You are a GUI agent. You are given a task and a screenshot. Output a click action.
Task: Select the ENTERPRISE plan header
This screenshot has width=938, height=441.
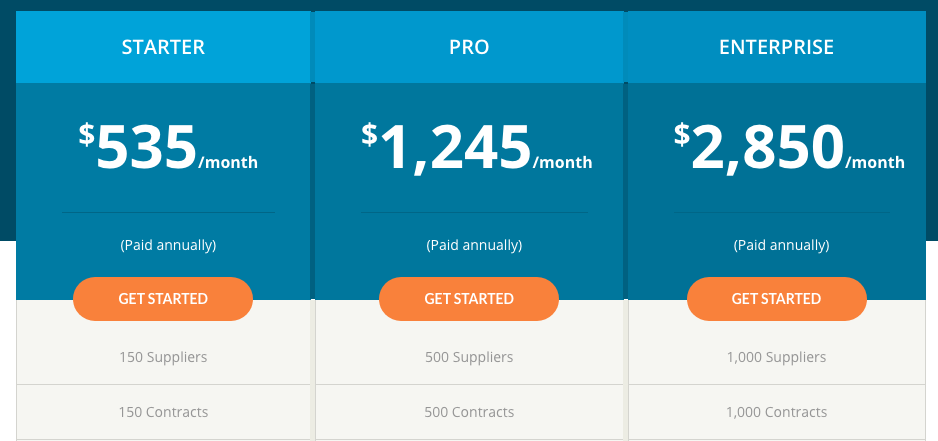coord(776,47)
